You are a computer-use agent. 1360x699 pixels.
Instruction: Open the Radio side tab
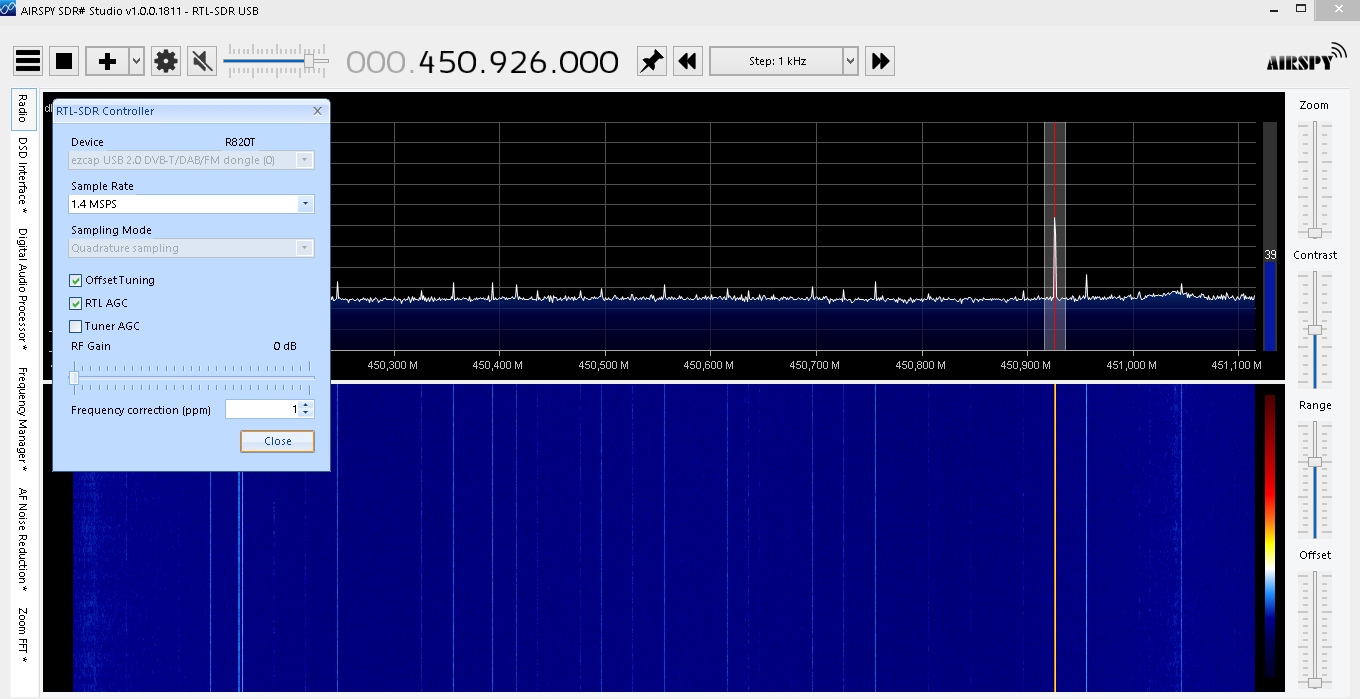(23, 108)
